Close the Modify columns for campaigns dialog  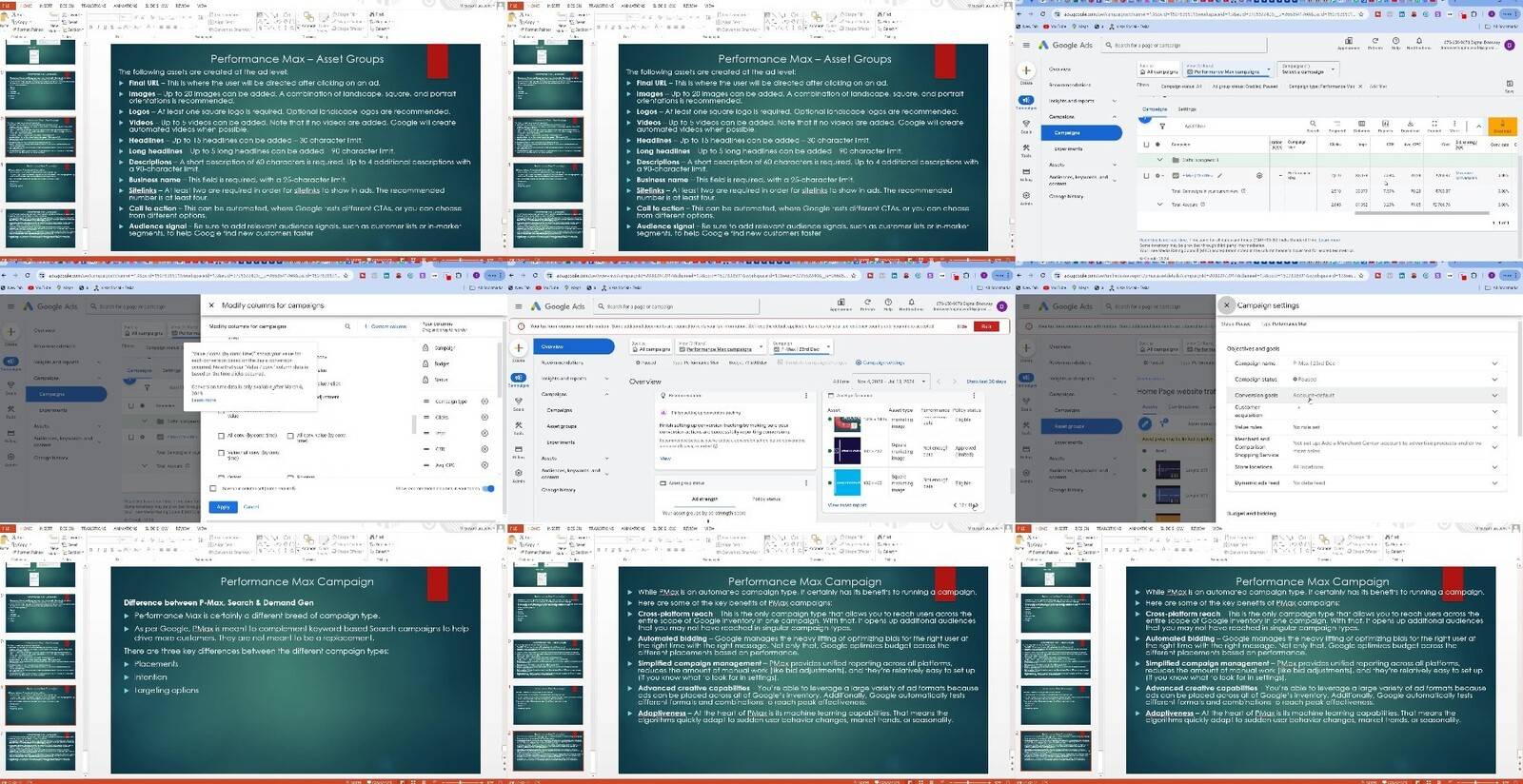point(211,305)
